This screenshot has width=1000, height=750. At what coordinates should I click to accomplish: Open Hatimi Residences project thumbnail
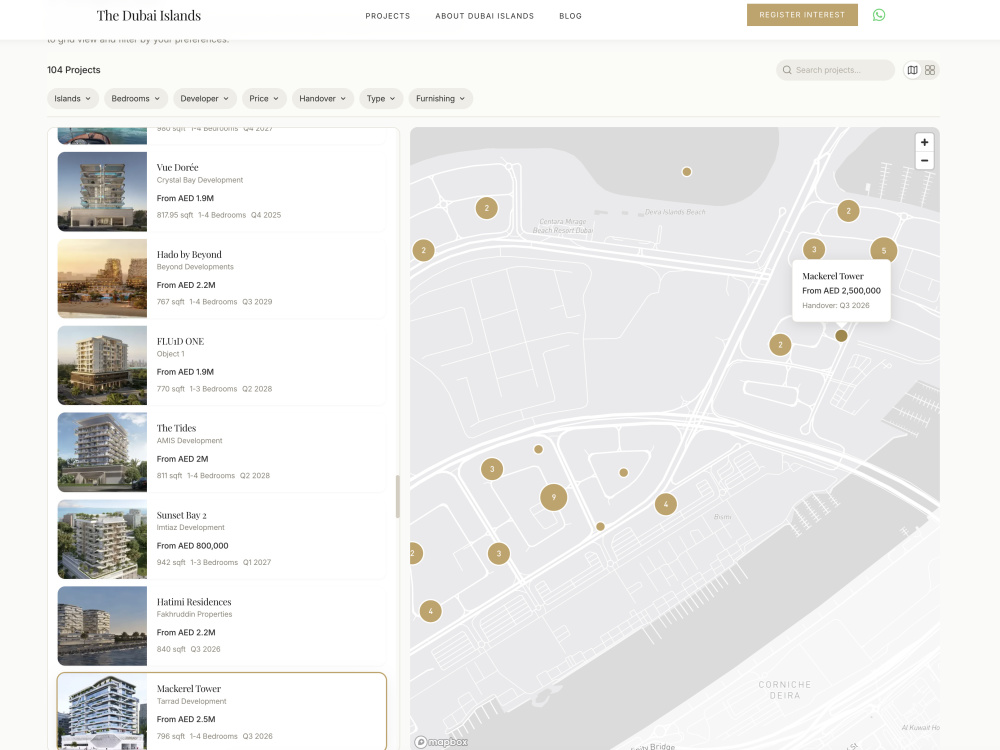[x=102, y=626]
